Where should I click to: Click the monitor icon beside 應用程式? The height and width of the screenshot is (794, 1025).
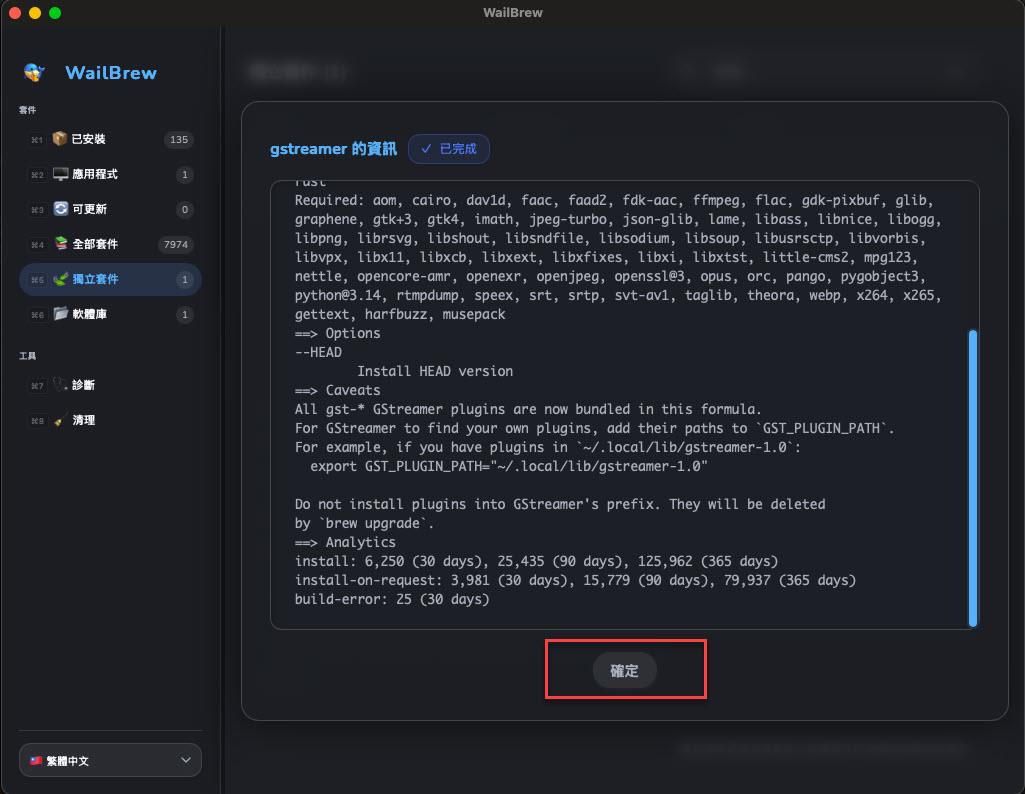[60, 174]
